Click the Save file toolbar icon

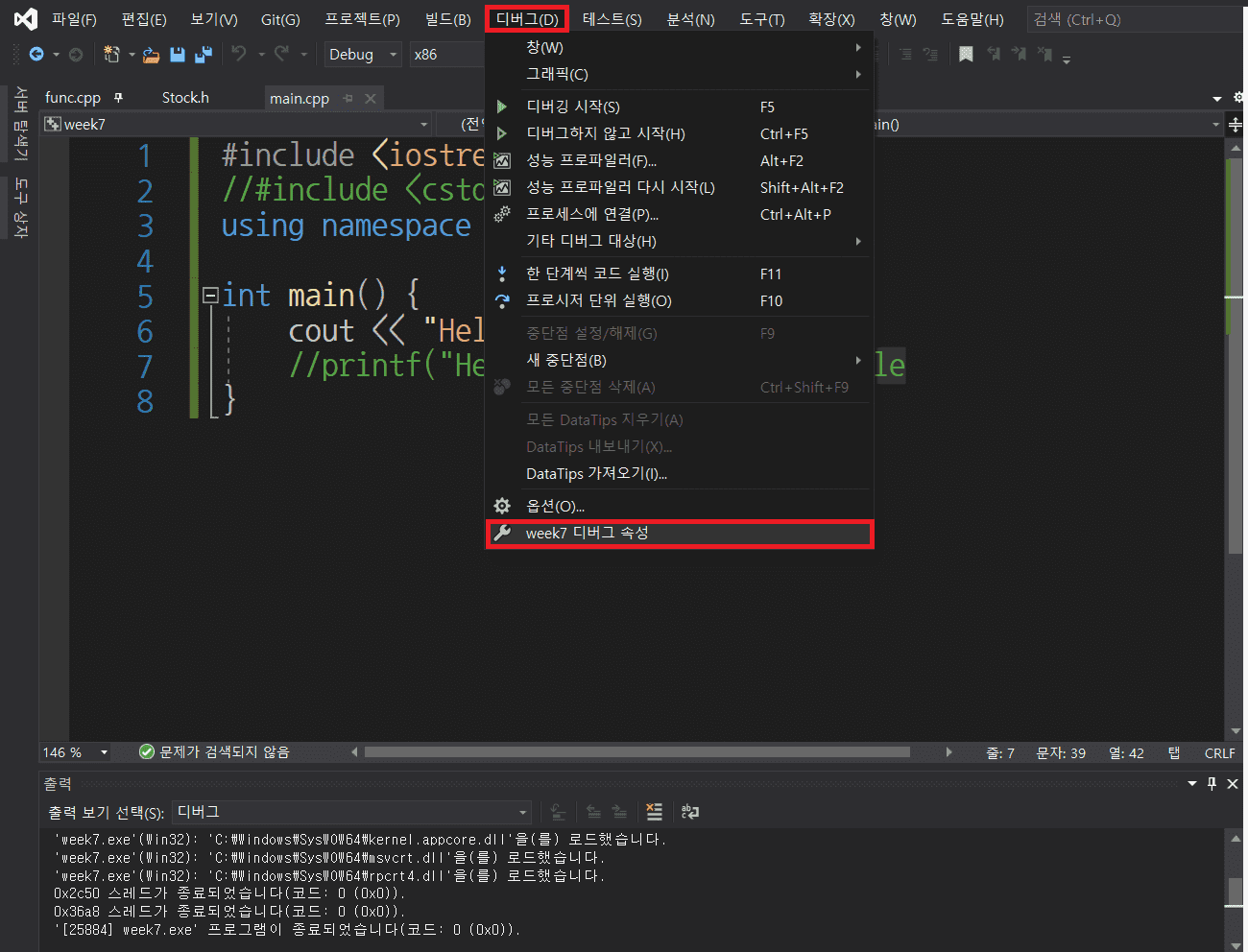(178, 55)
